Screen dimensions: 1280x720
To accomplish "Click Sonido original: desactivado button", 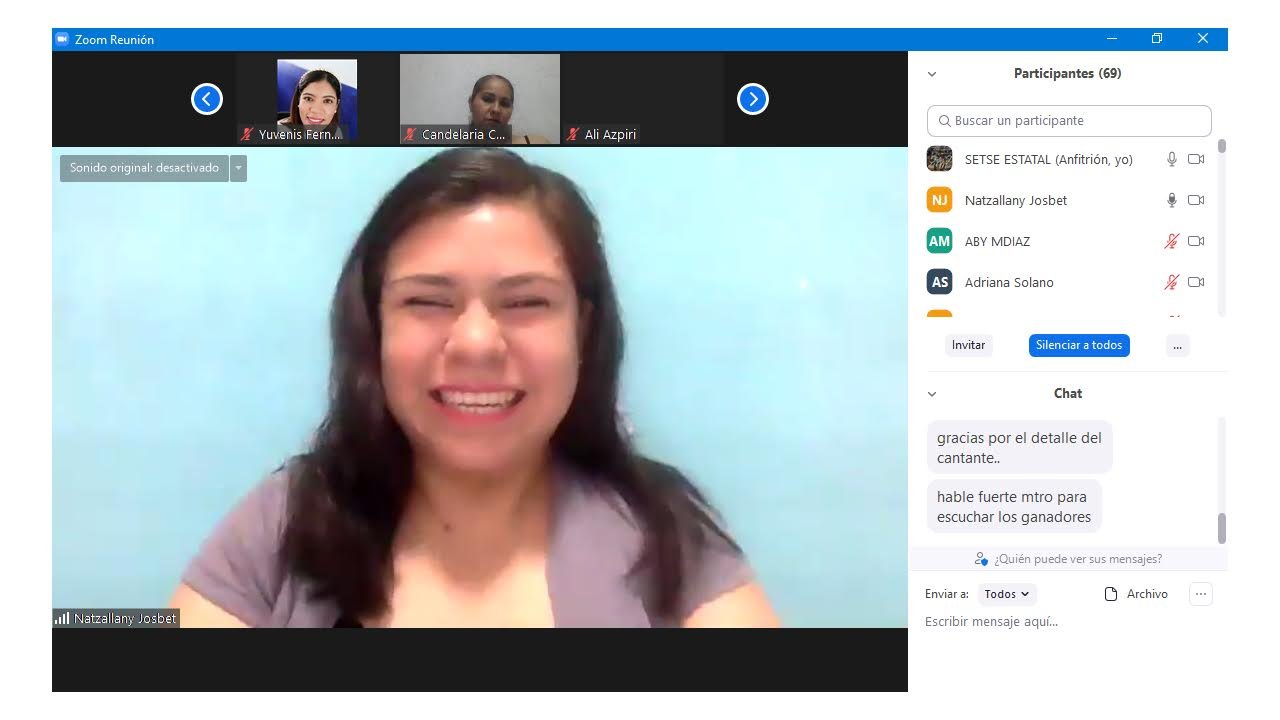I will 144,168.
